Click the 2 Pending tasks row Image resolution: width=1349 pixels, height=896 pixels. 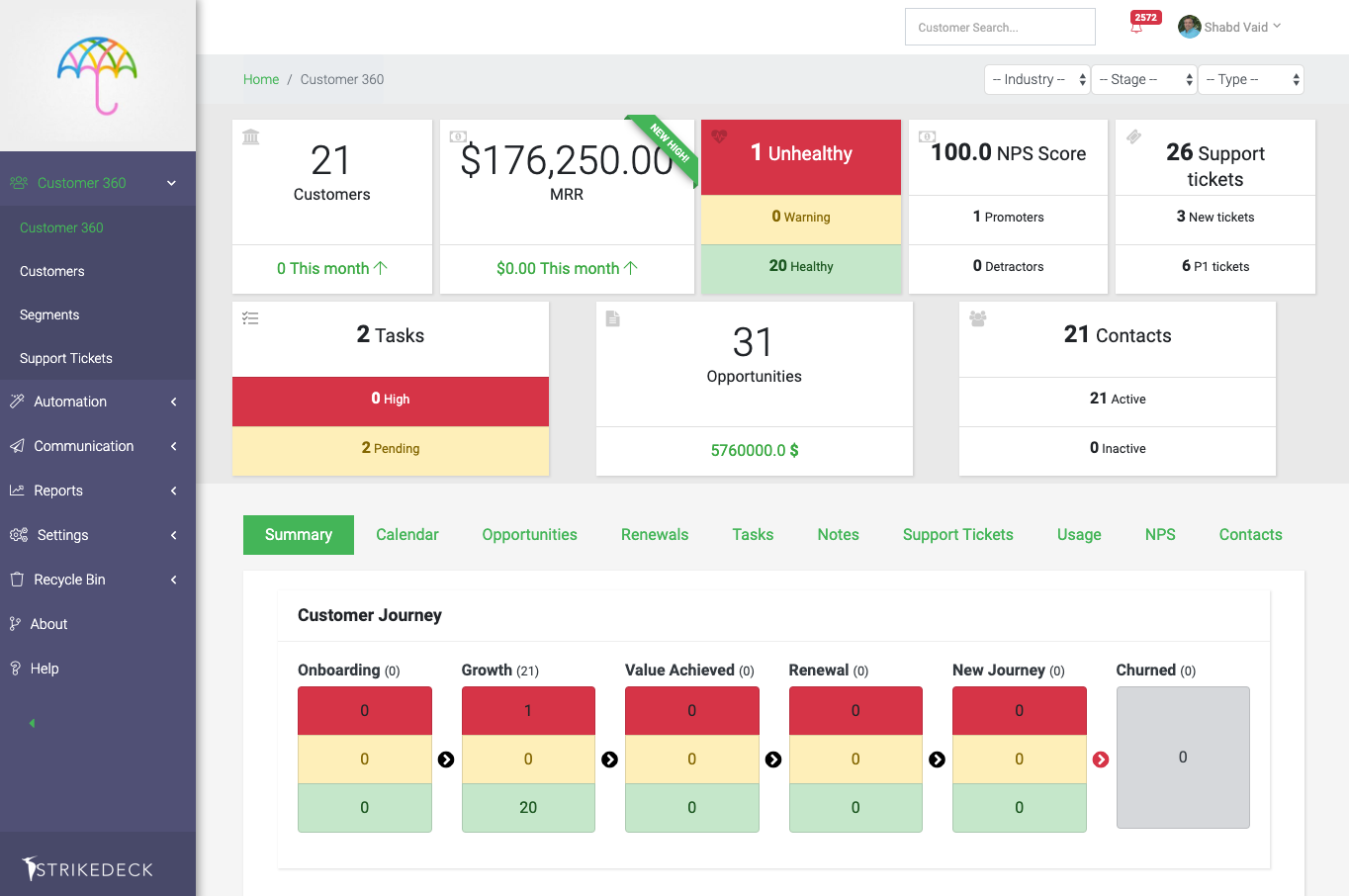pyautogui.click(x=391, y=451)
